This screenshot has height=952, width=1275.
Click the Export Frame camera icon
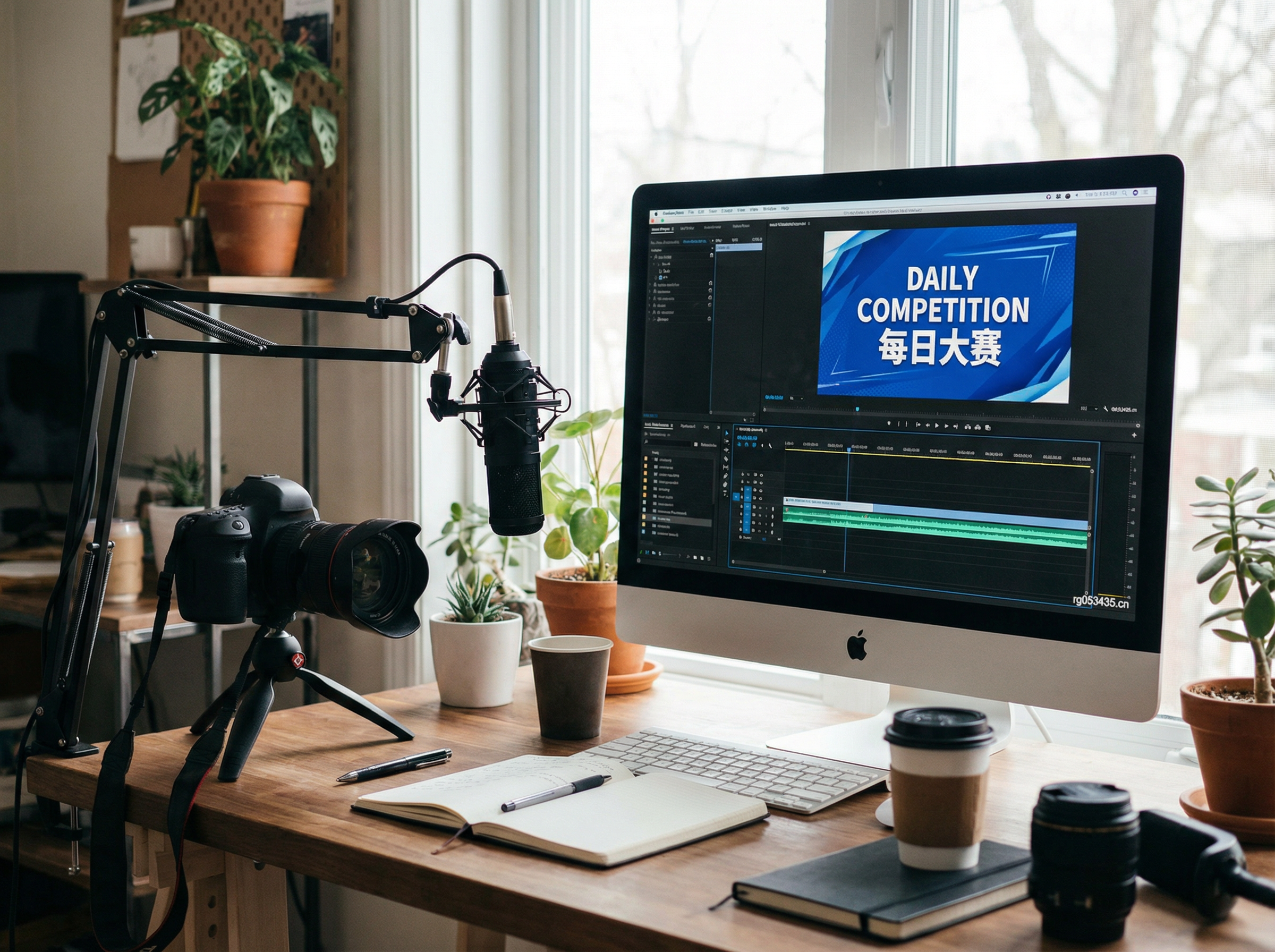(988, 428)
